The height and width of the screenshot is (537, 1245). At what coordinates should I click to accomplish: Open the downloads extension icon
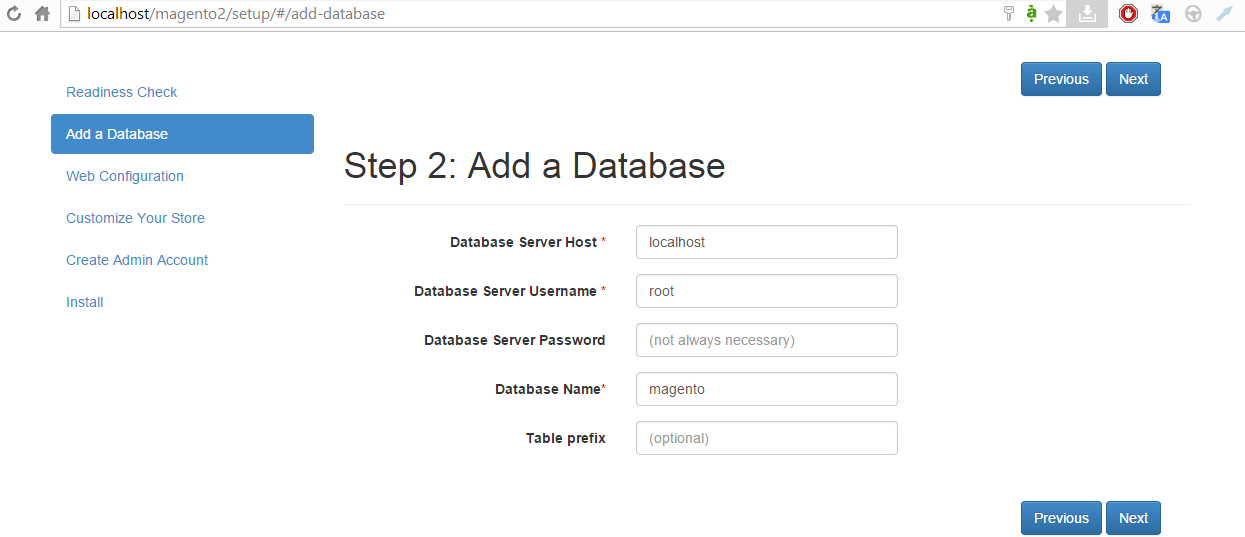pos(1087,14)
